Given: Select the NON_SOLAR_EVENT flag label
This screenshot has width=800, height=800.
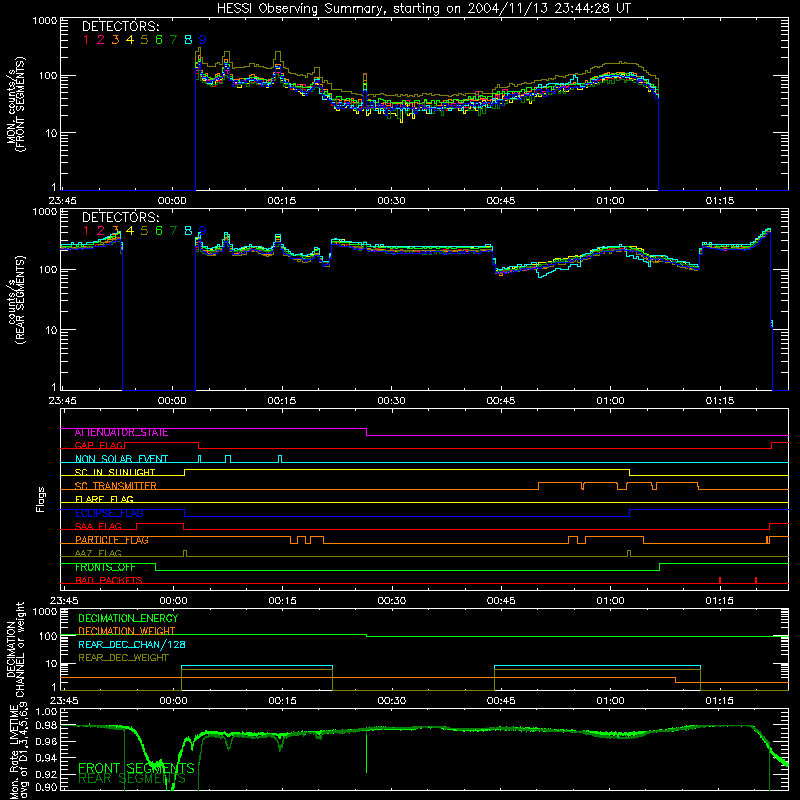Looking at the screenshot, I should 121,459.
